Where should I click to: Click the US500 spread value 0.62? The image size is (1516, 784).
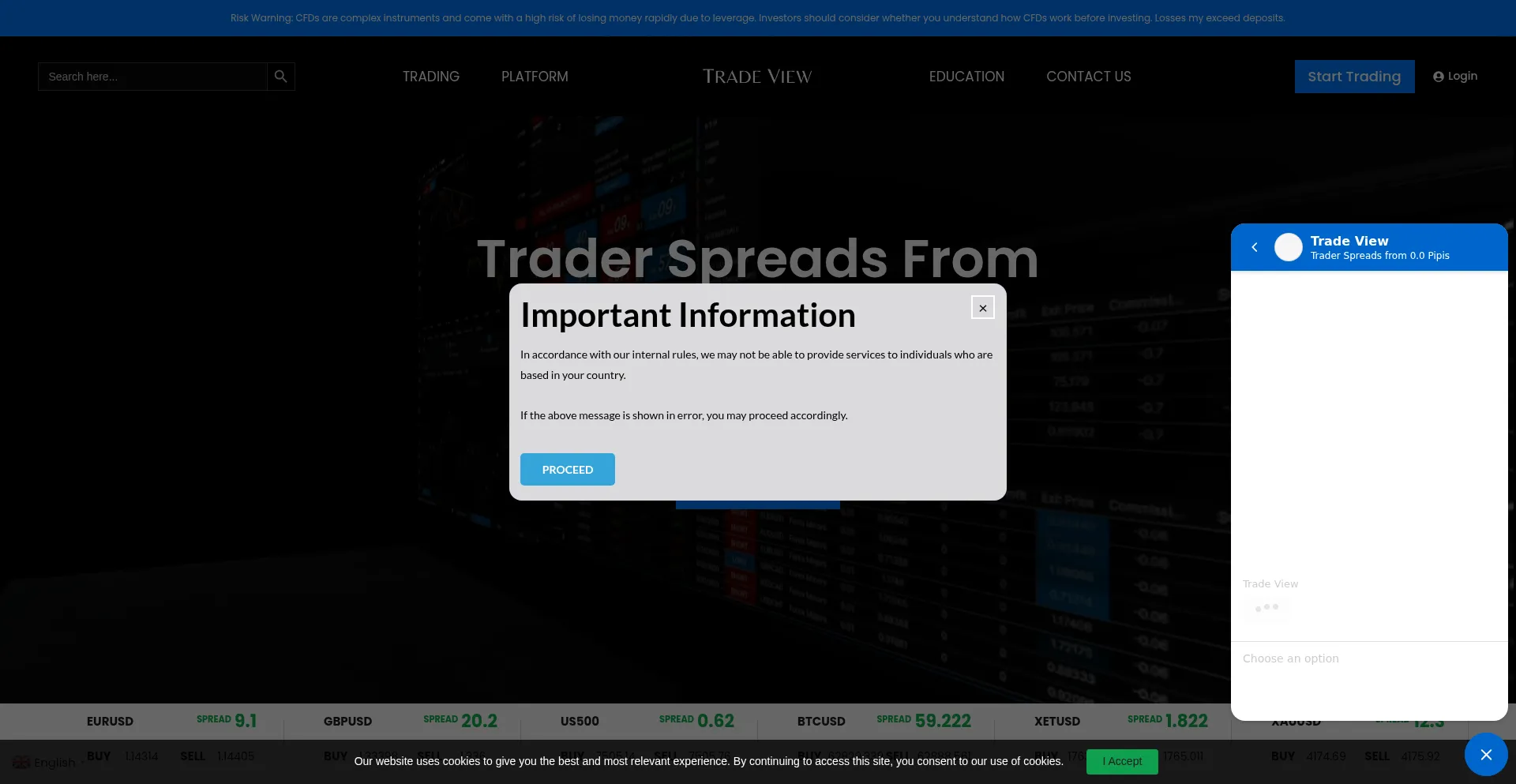tap(715, 721)
